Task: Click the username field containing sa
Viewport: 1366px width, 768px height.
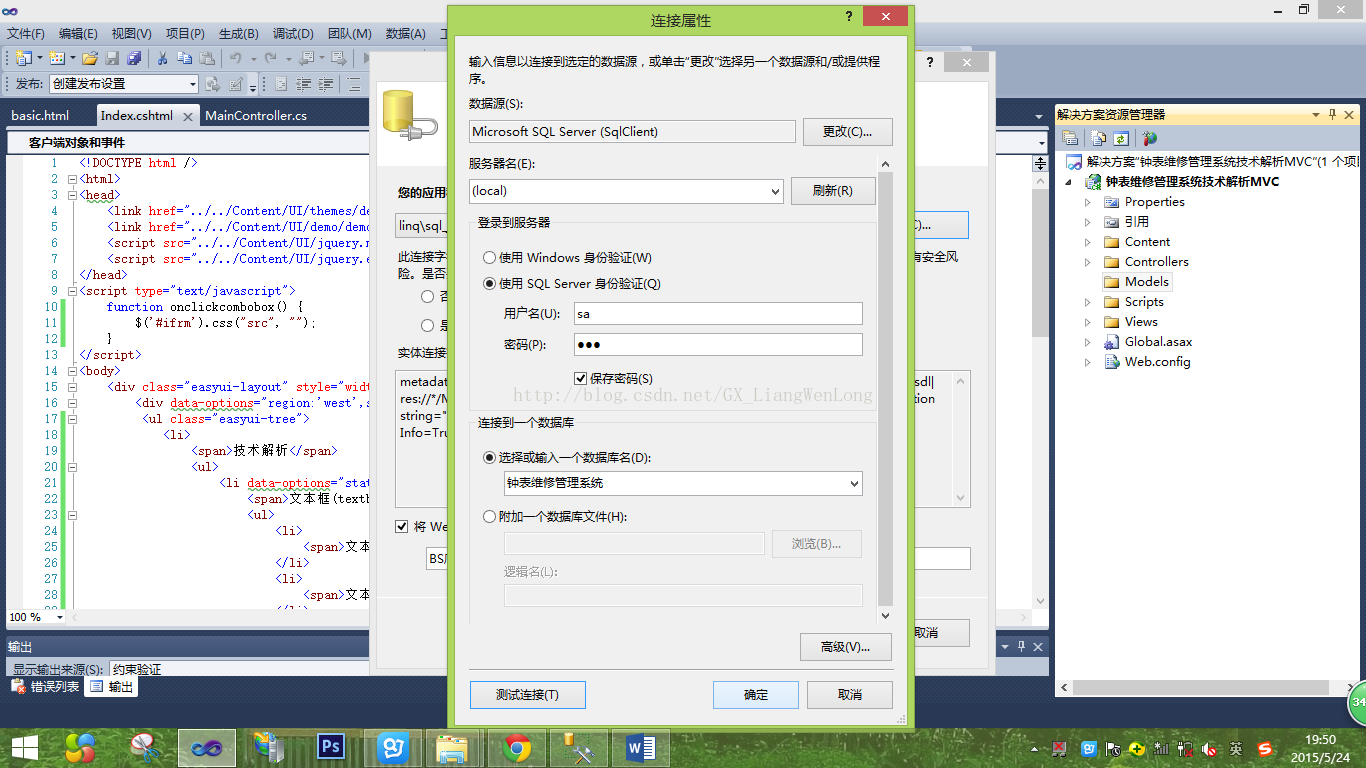Action: [x=718, y=314]
